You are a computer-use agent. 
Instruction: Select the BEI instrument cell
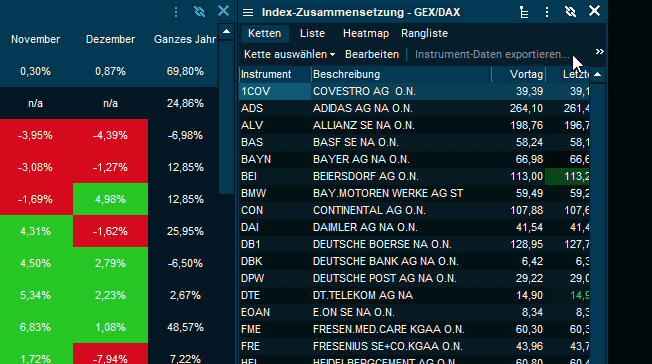[275, 176]
